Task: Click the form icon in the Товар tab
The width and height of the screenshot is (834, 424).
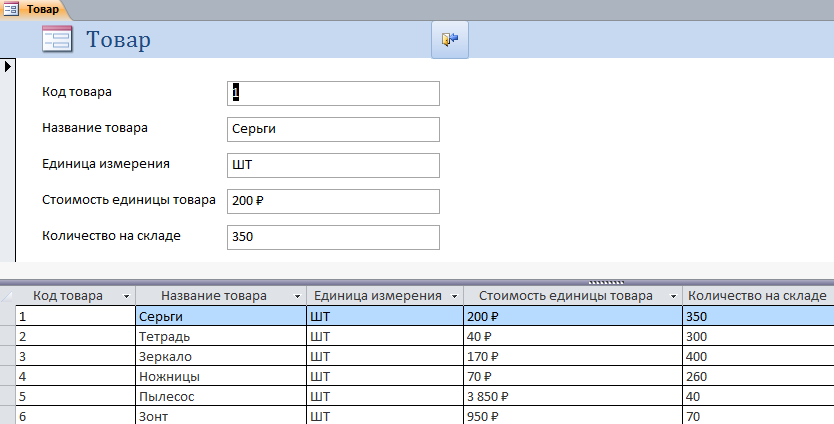Action: pos(11,9)
